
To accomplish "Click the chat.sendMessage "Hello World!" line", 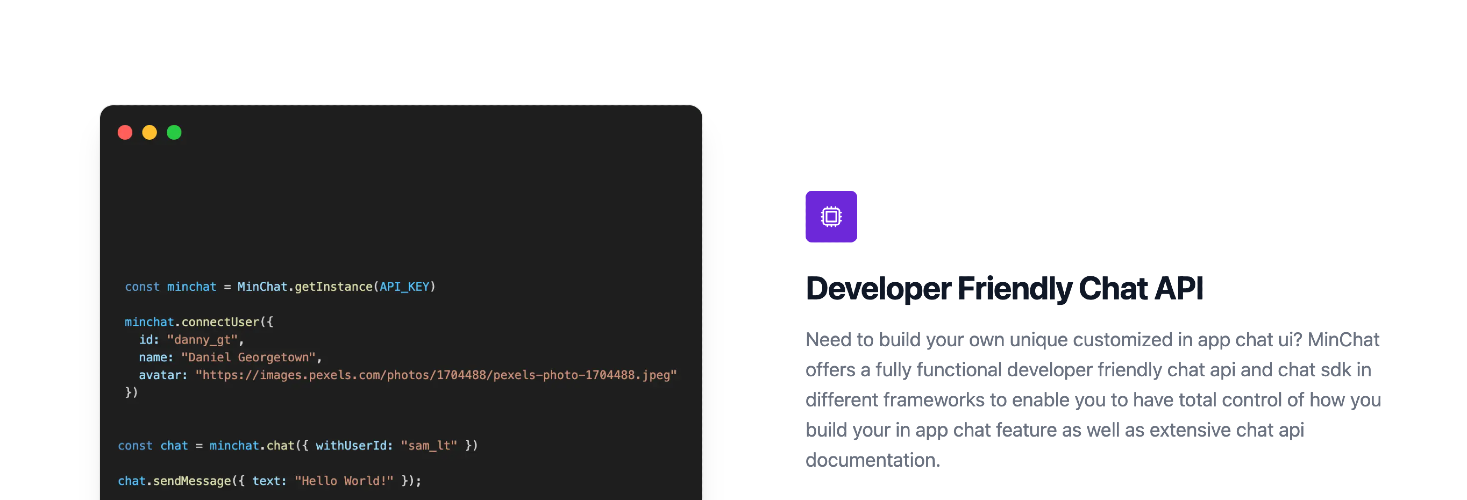I will pyautogui.click(x=270, y=481).
